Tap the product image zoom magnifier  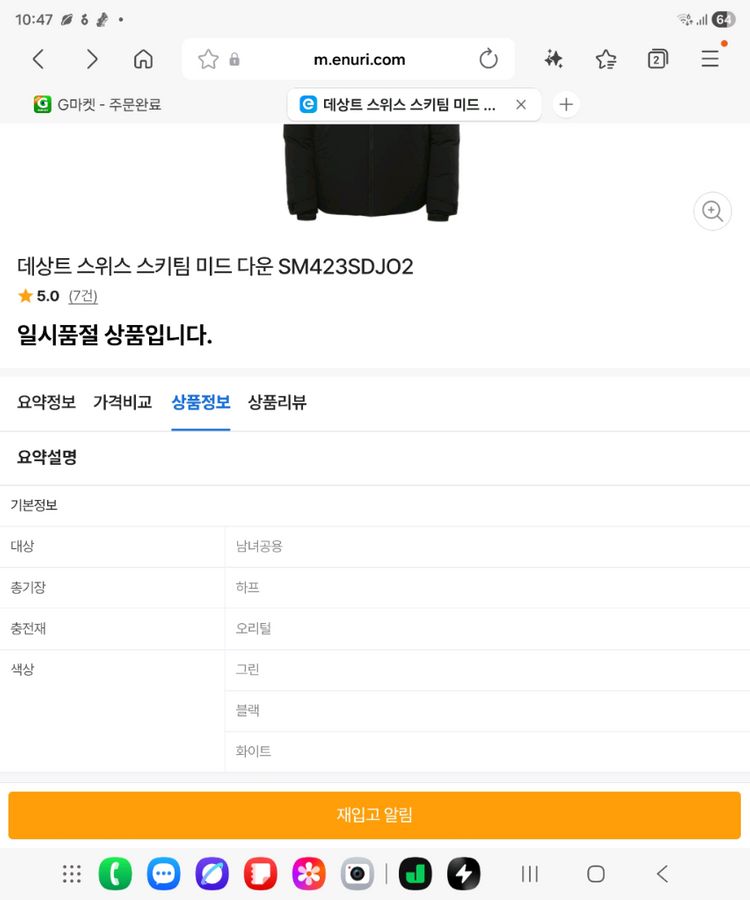tap(712, 211)
